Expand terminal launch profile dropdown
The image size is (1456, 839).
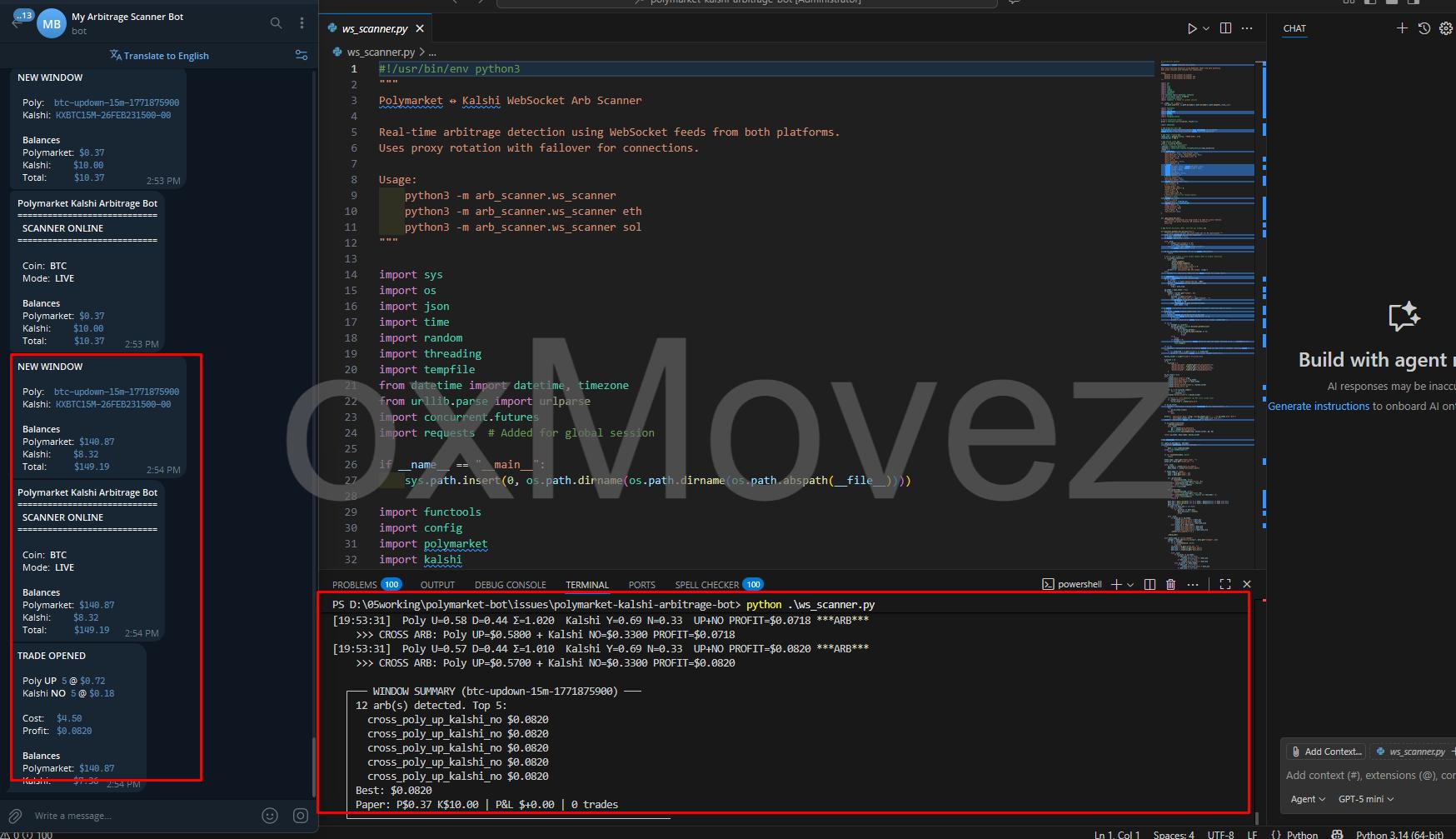tap(1130, 585)
